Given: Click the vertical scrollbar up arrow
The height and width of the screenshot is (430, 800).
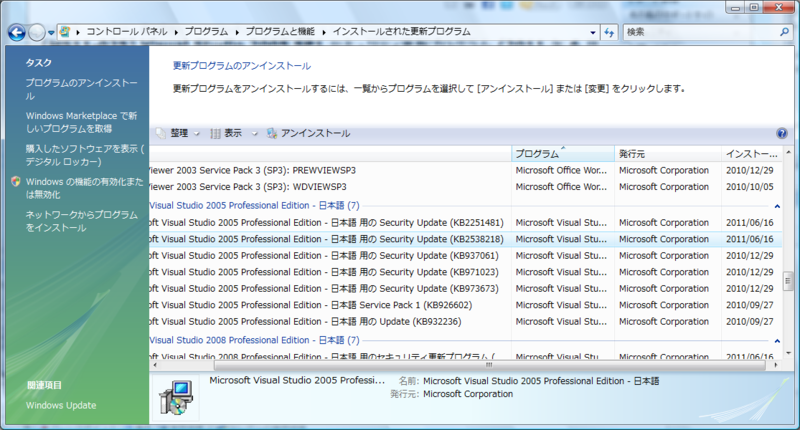Looking at the screenshot, I should pyautogui.click(x=788, y=152).
